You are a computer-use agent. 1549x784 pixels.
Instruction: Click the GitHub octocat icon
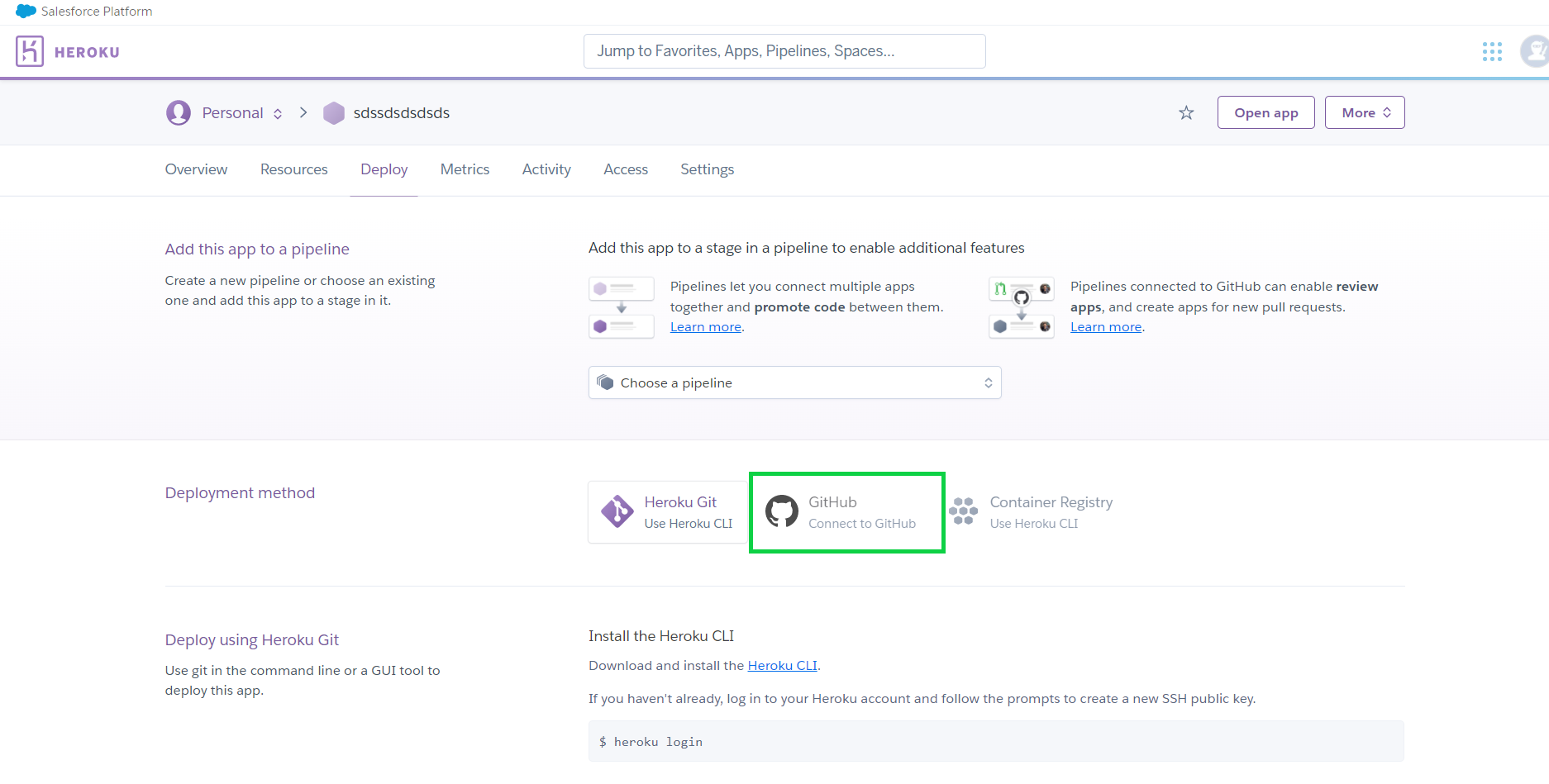782,511
